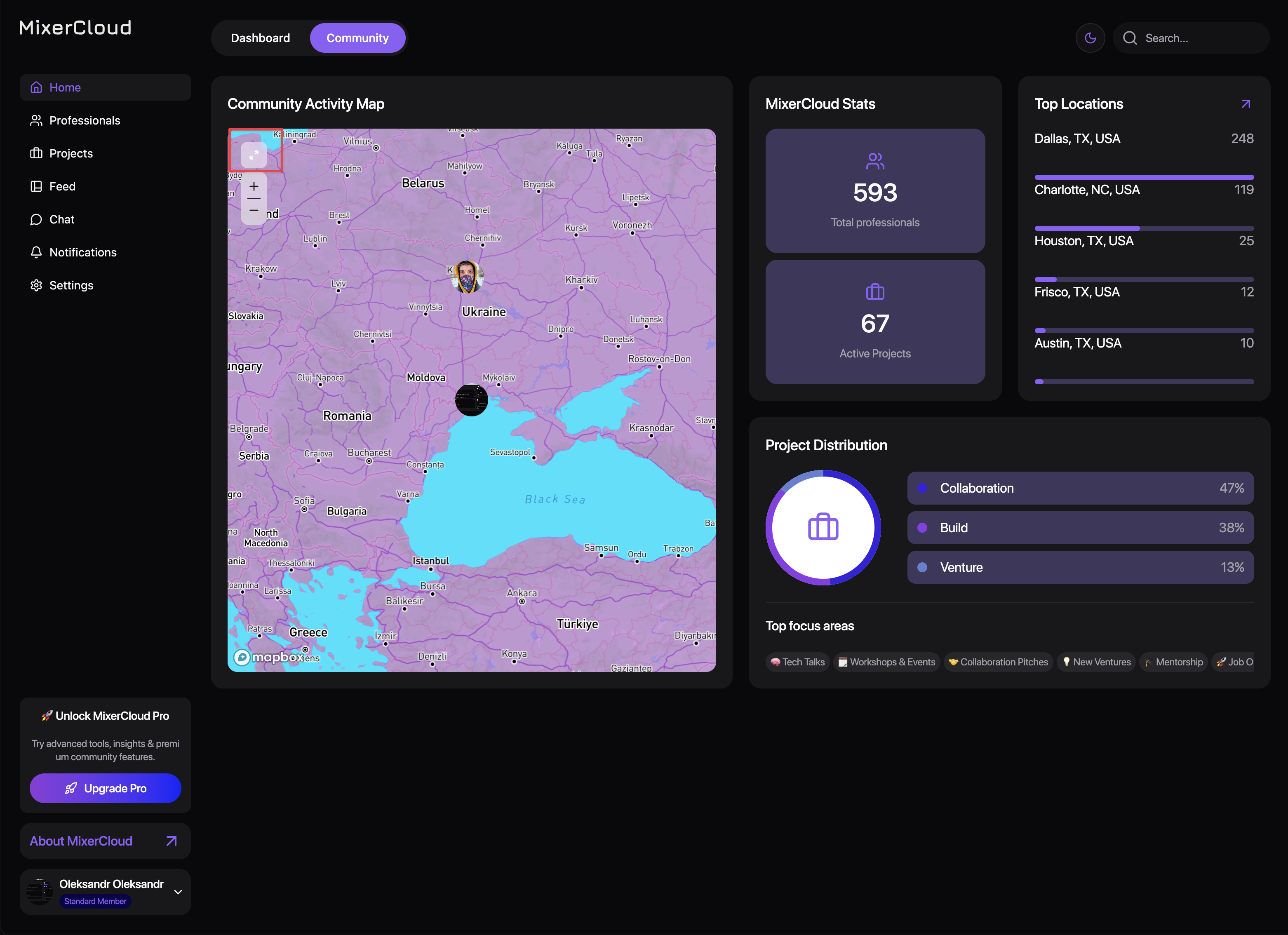
Task: Click the map fullscreen expand icon
Action: tap(253, 155)
